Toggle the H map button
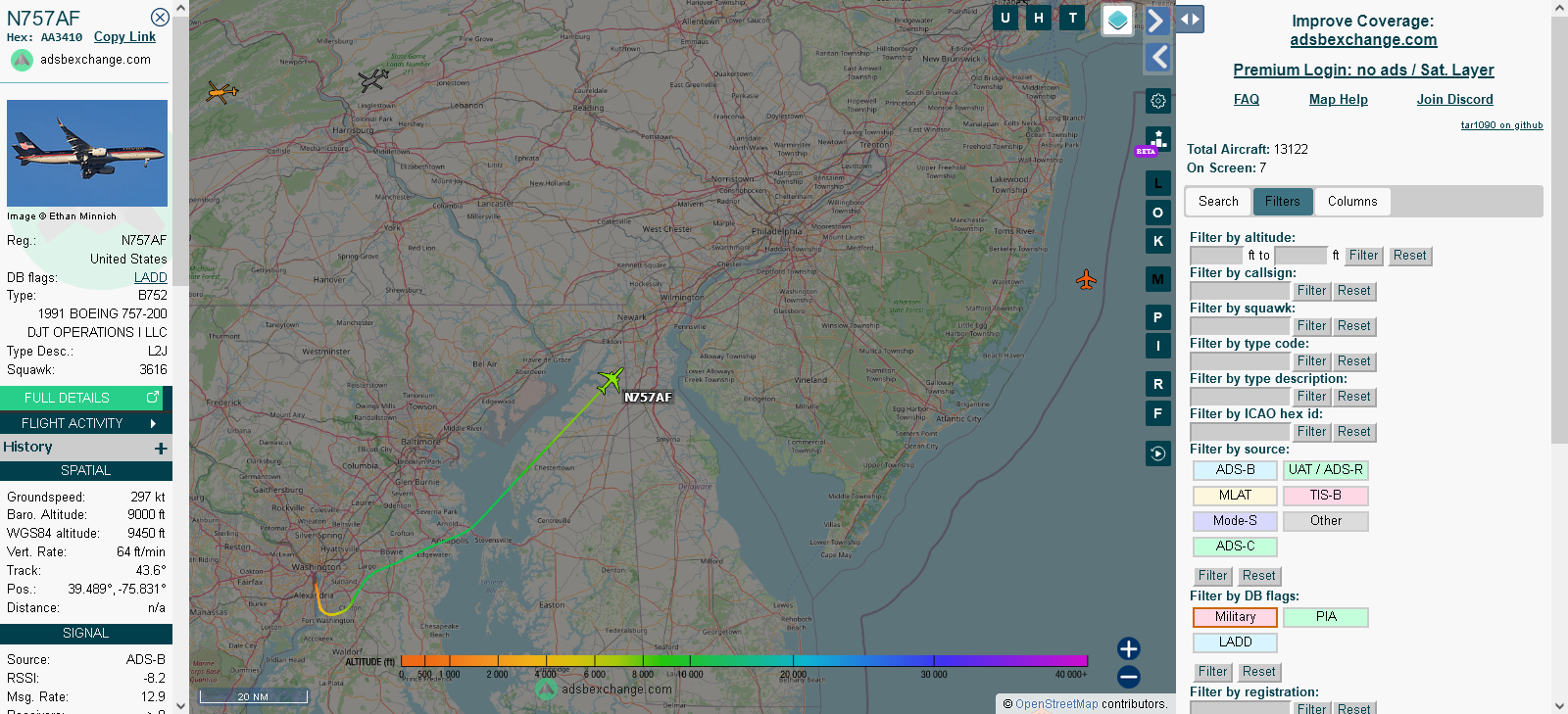 [1039, 18]
